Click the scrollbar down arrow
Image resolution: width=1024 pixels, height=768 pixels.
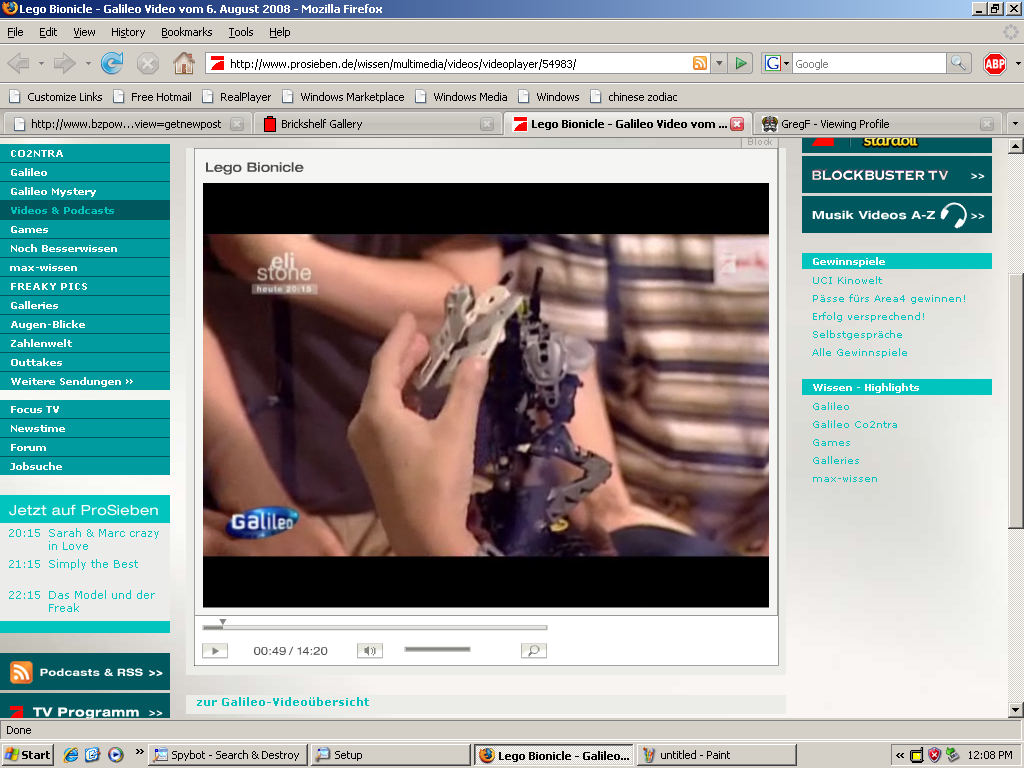coord(1016,711)
